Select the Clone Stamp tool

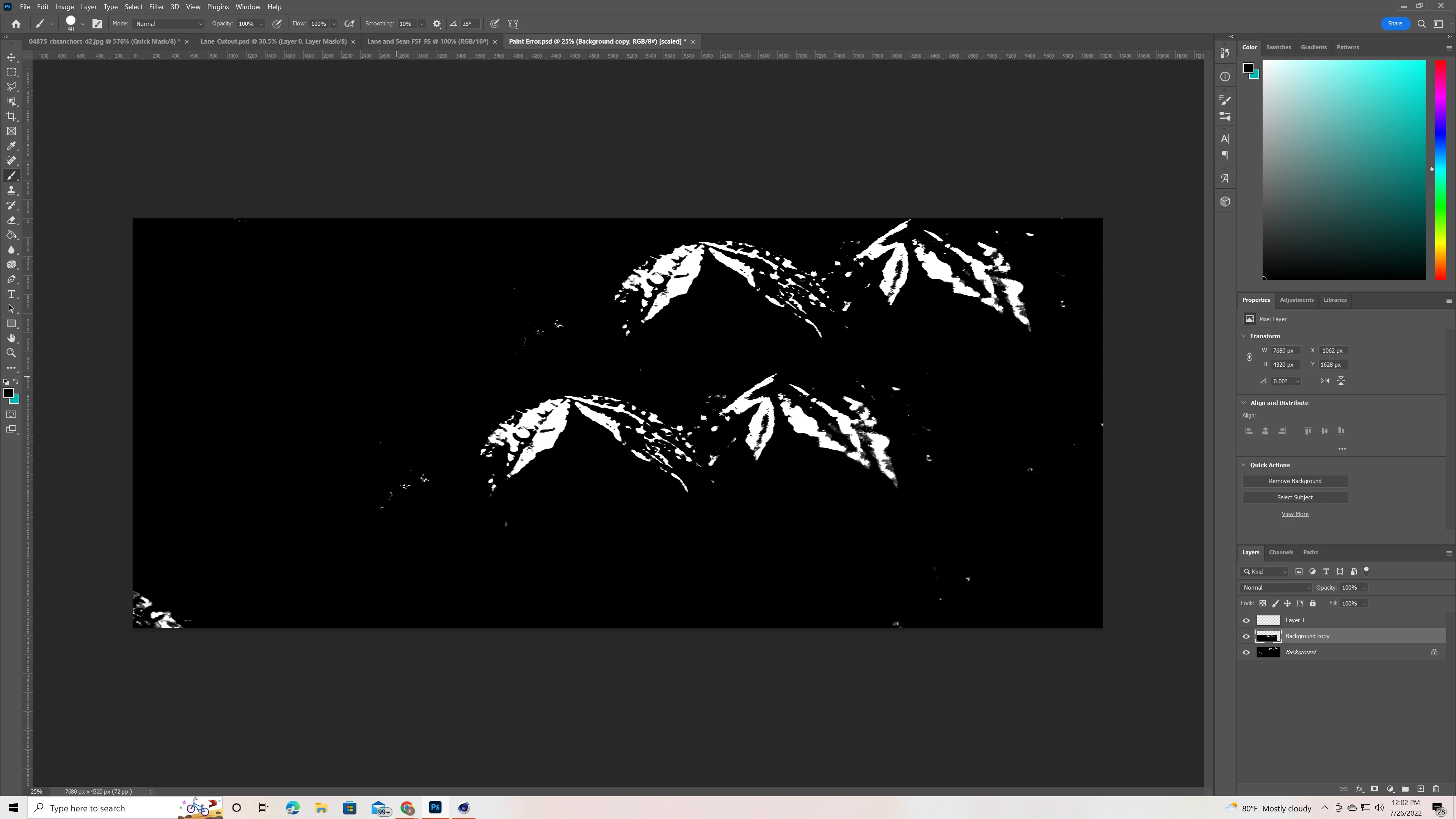point(11,190)
